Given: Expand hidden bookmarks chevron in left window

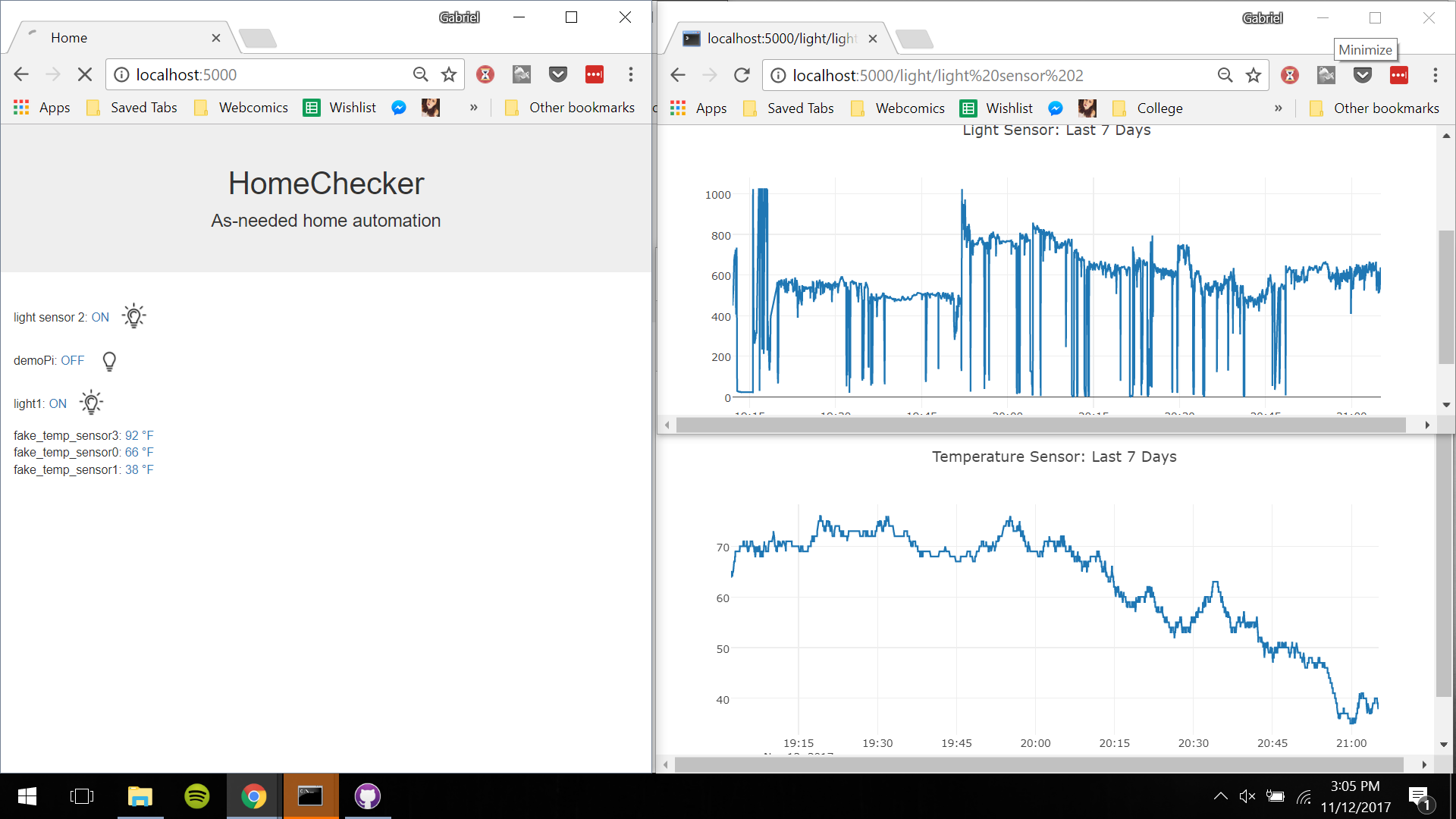Looking at the screenshot, I should tap(474, 108).
